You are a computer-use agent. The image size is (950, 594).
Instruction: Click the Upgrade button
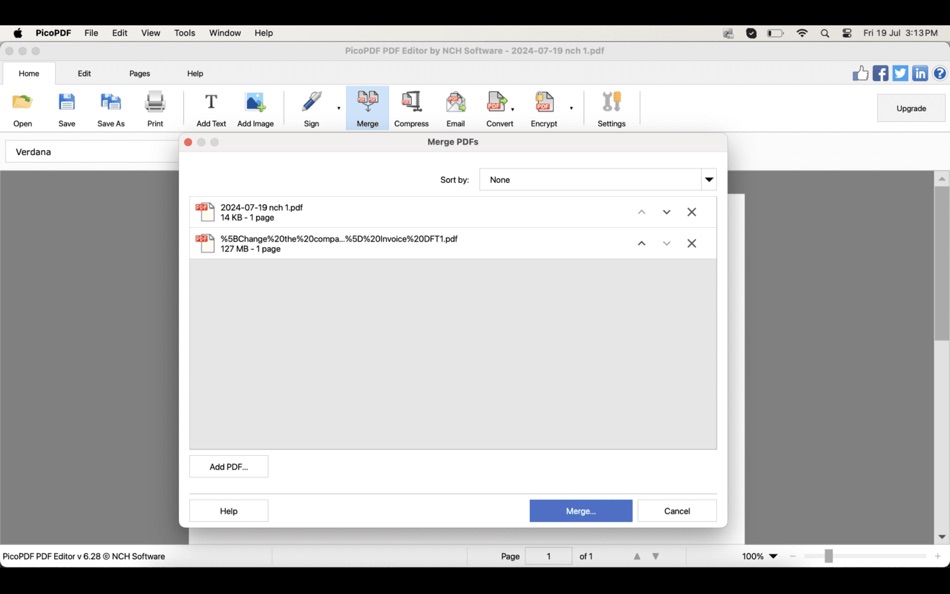point(911,108)
